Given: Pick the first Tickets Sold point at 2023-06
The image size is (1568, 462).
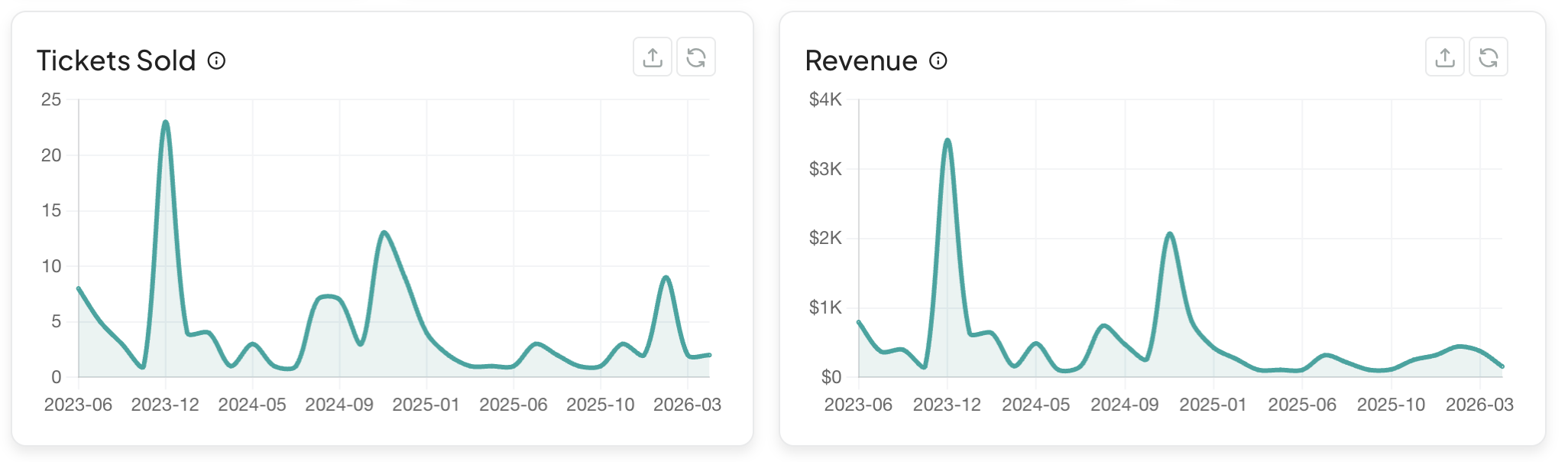Looking at the screenshot, I should click(x=79, y=288).
